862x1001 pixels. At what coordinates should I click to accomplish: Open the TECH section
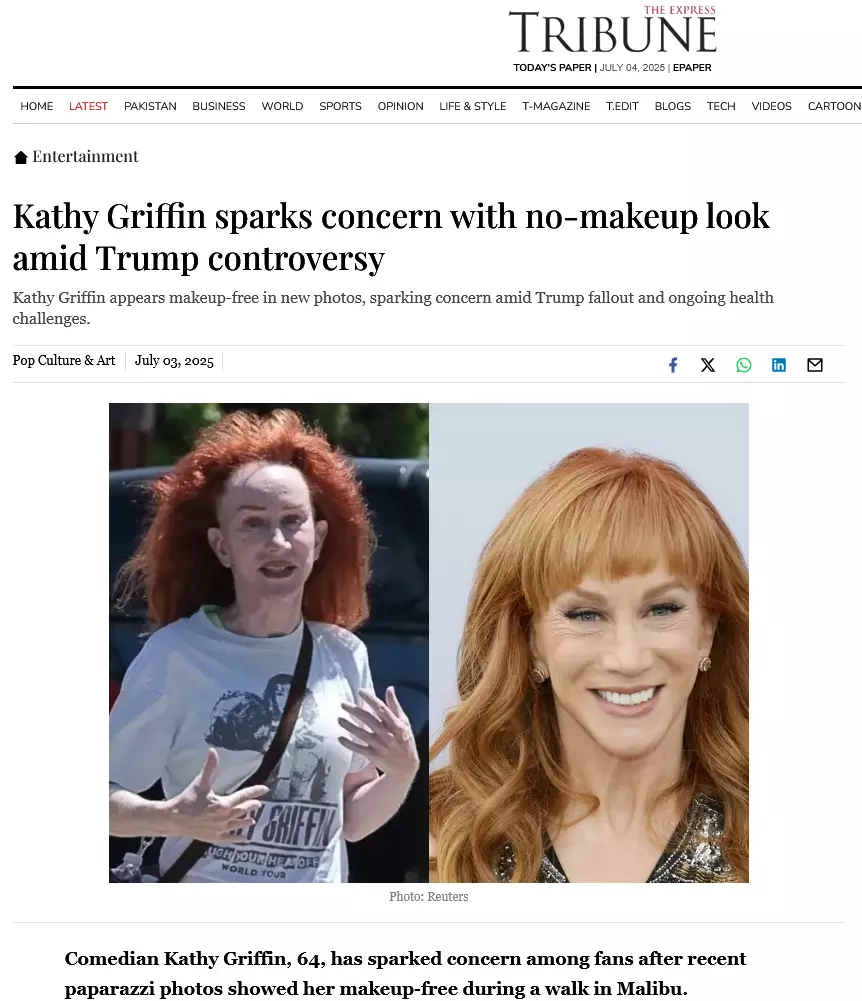721,106
